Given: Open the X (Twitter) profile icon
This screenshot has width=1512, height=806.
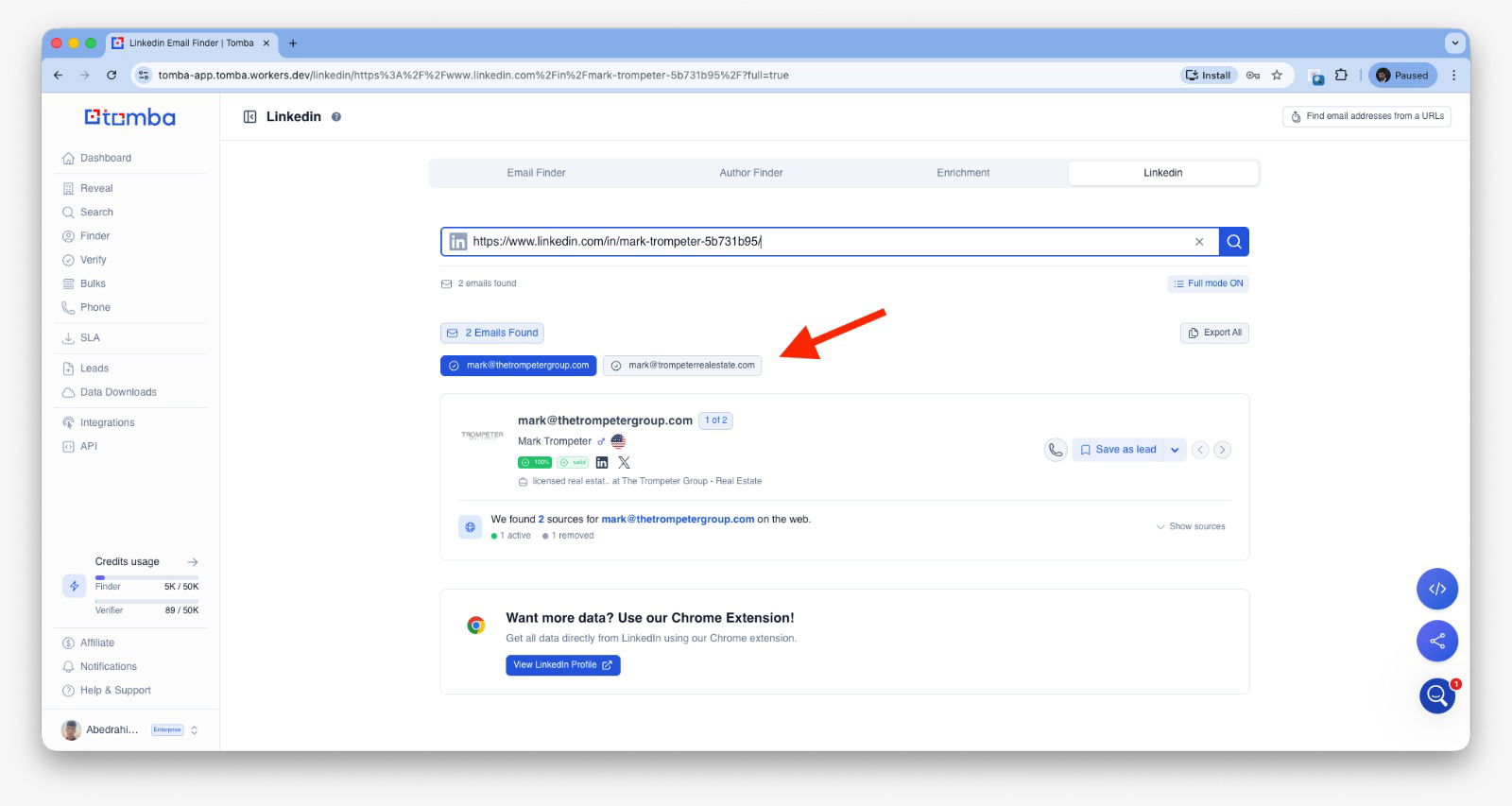Looking at the screenshot, I should (x=624, y=463).
